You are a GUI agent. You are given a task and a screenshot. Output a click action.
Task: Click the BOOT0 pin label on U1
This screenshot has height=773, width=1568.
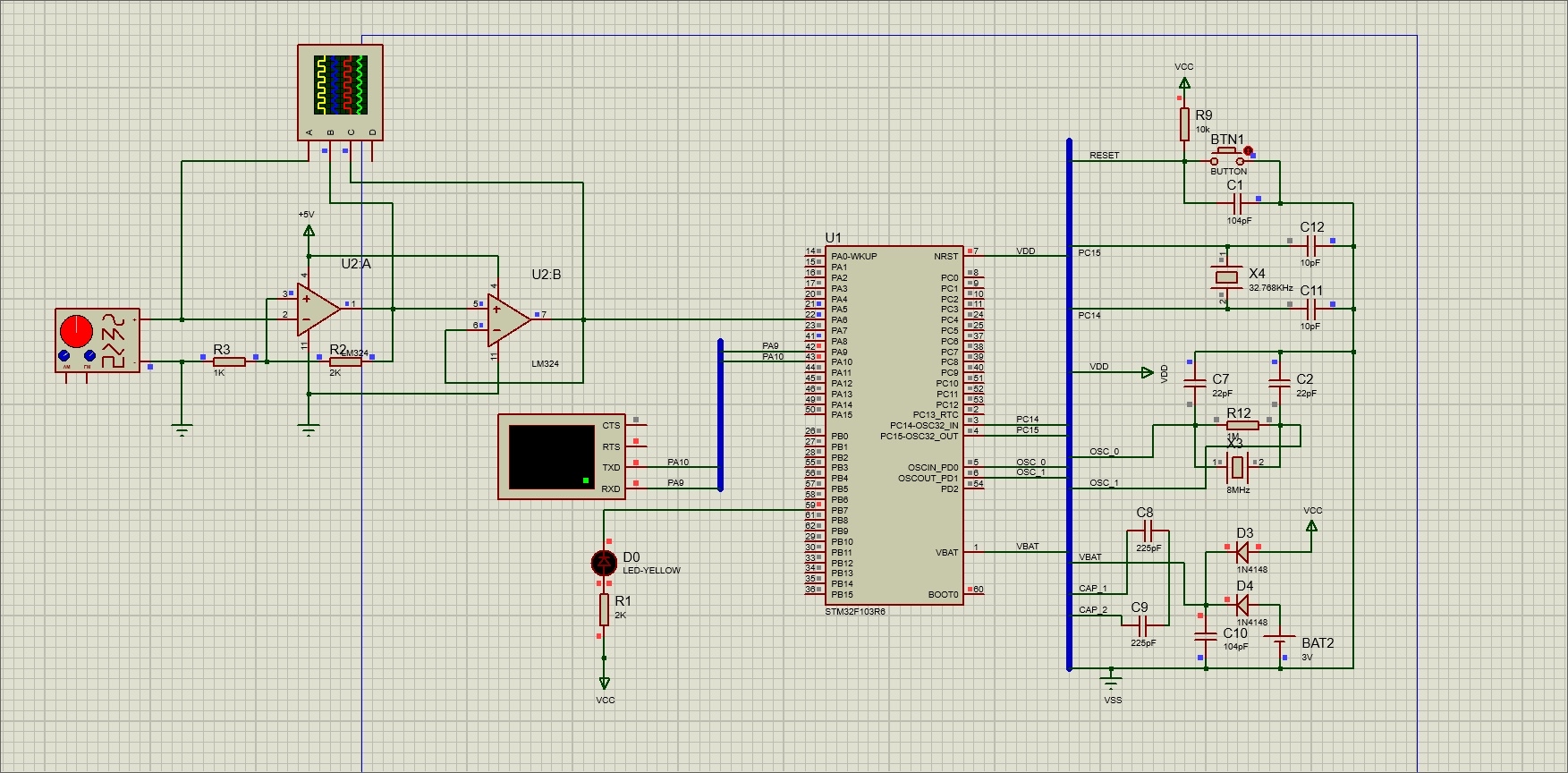click(x=943, y=595)
